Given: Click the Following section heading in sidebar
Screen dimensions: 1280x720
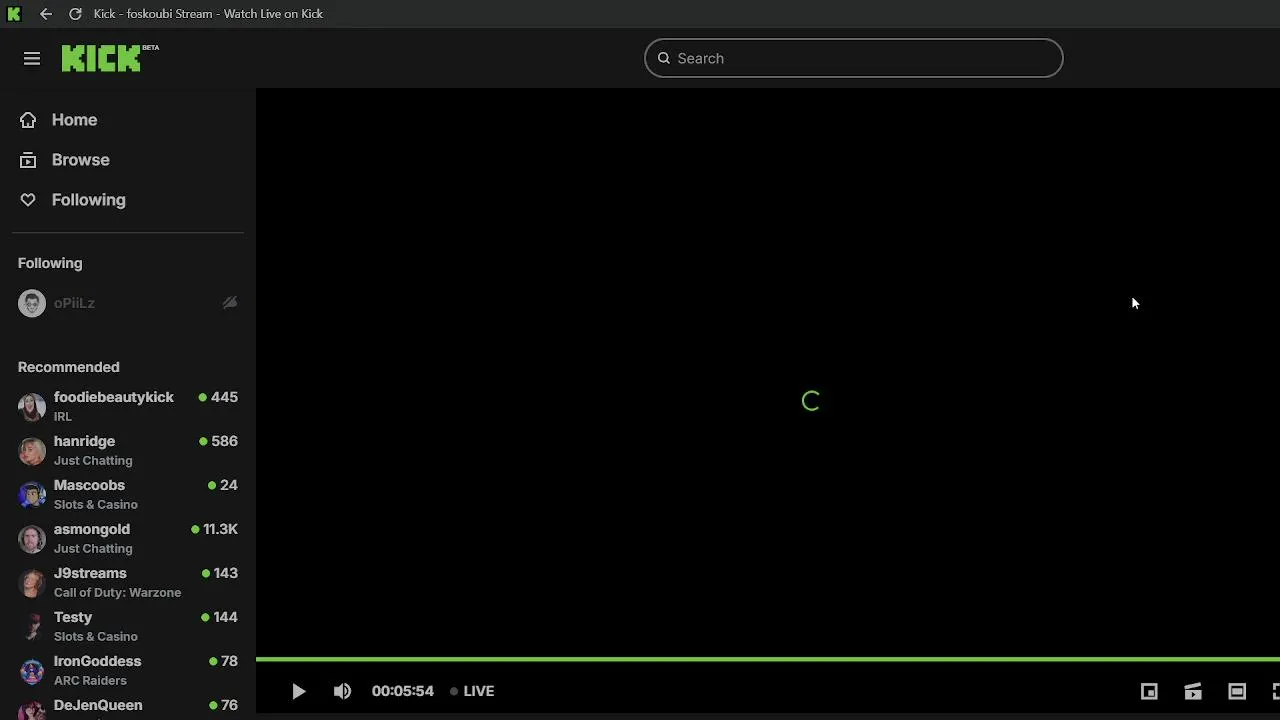Looking at the screenshot, I should coord(50,263).
